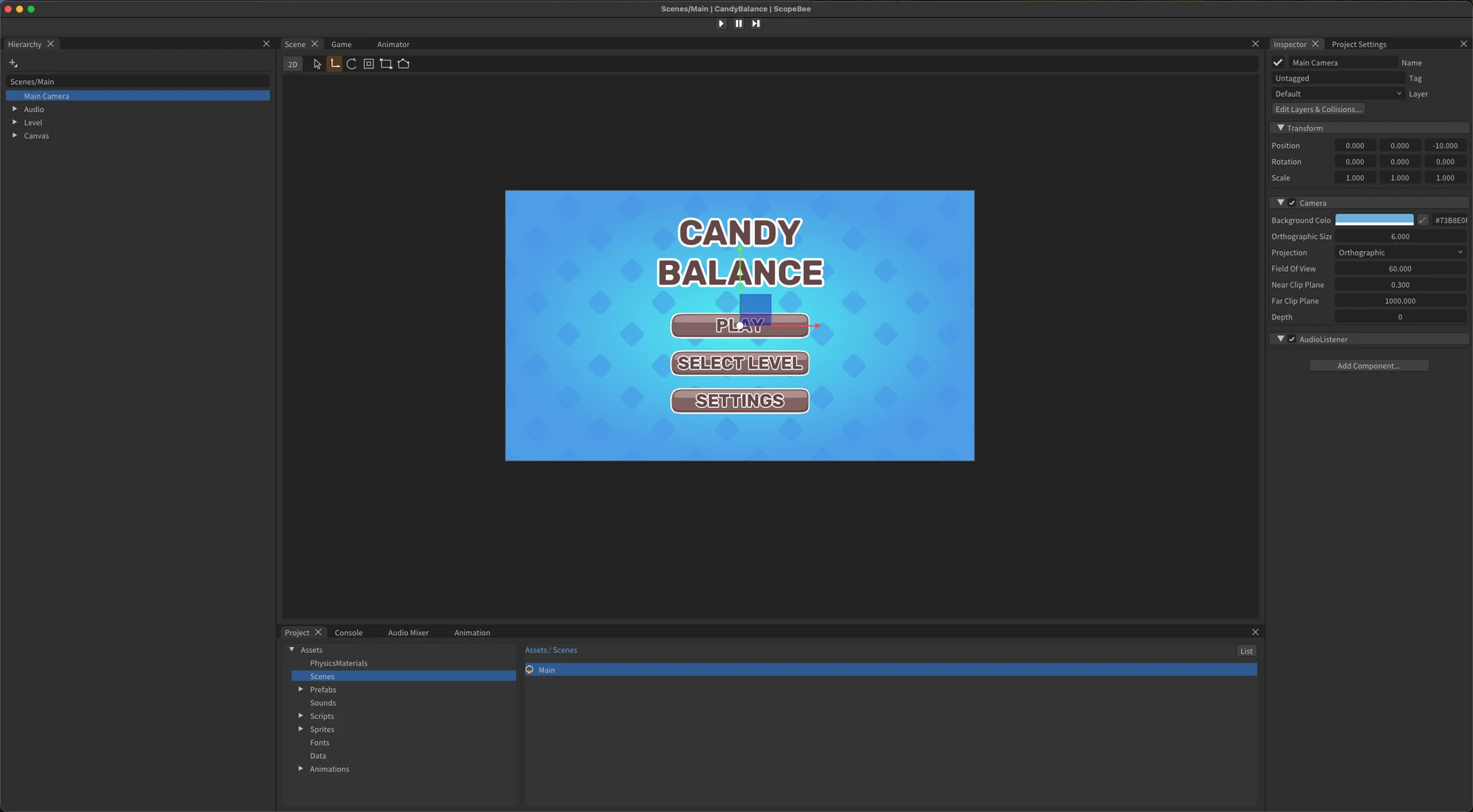Viewport: 1473px width, 812px height.
Task: Collapse the Camera component section
Action: [x=1280, y=202]
